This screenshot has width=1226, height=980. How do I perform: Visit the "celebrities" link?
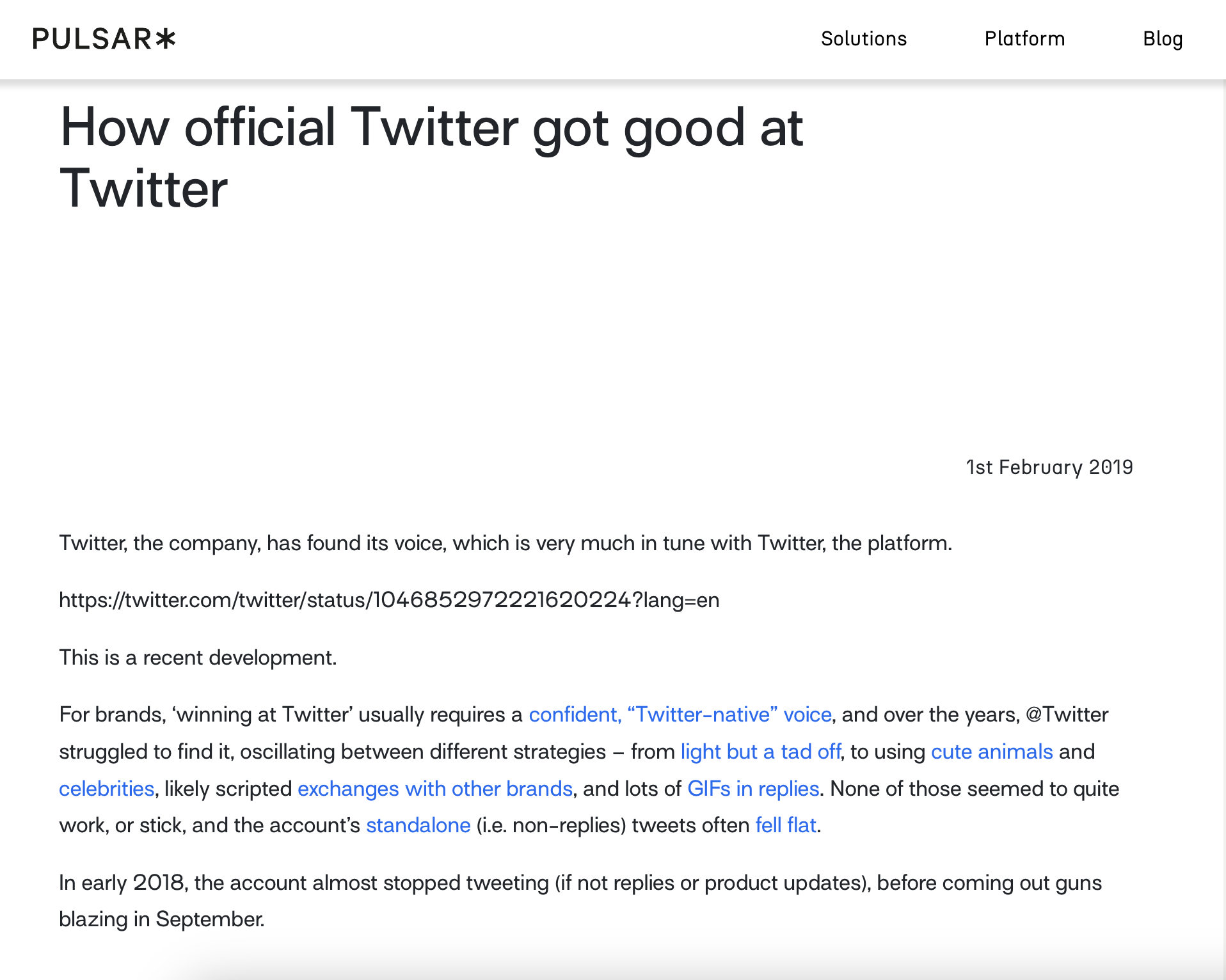[106, 789]
